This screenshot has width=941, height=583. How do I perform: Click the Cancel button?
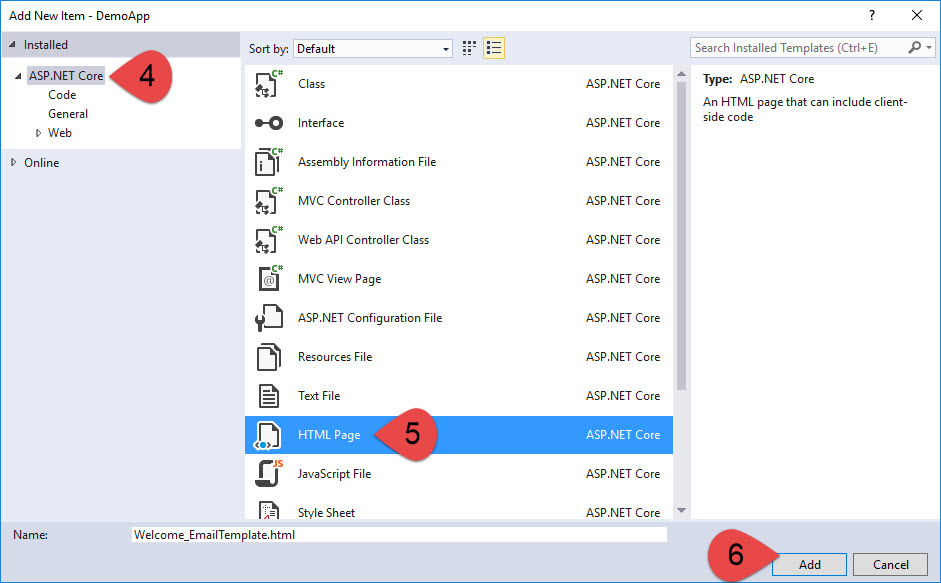click(890, 564)
